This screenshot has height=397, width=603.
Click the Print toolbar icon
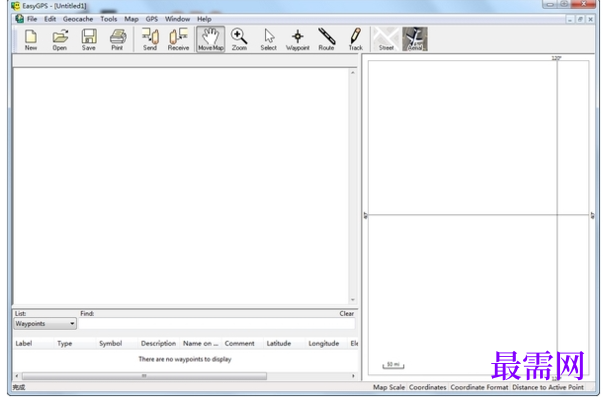[117, 40]
